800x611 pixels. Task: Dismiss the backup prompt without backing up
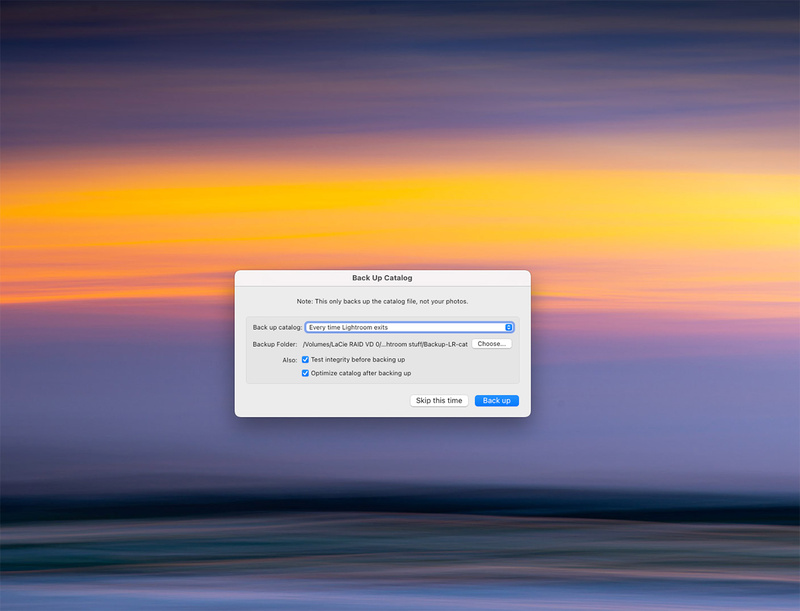438,400
